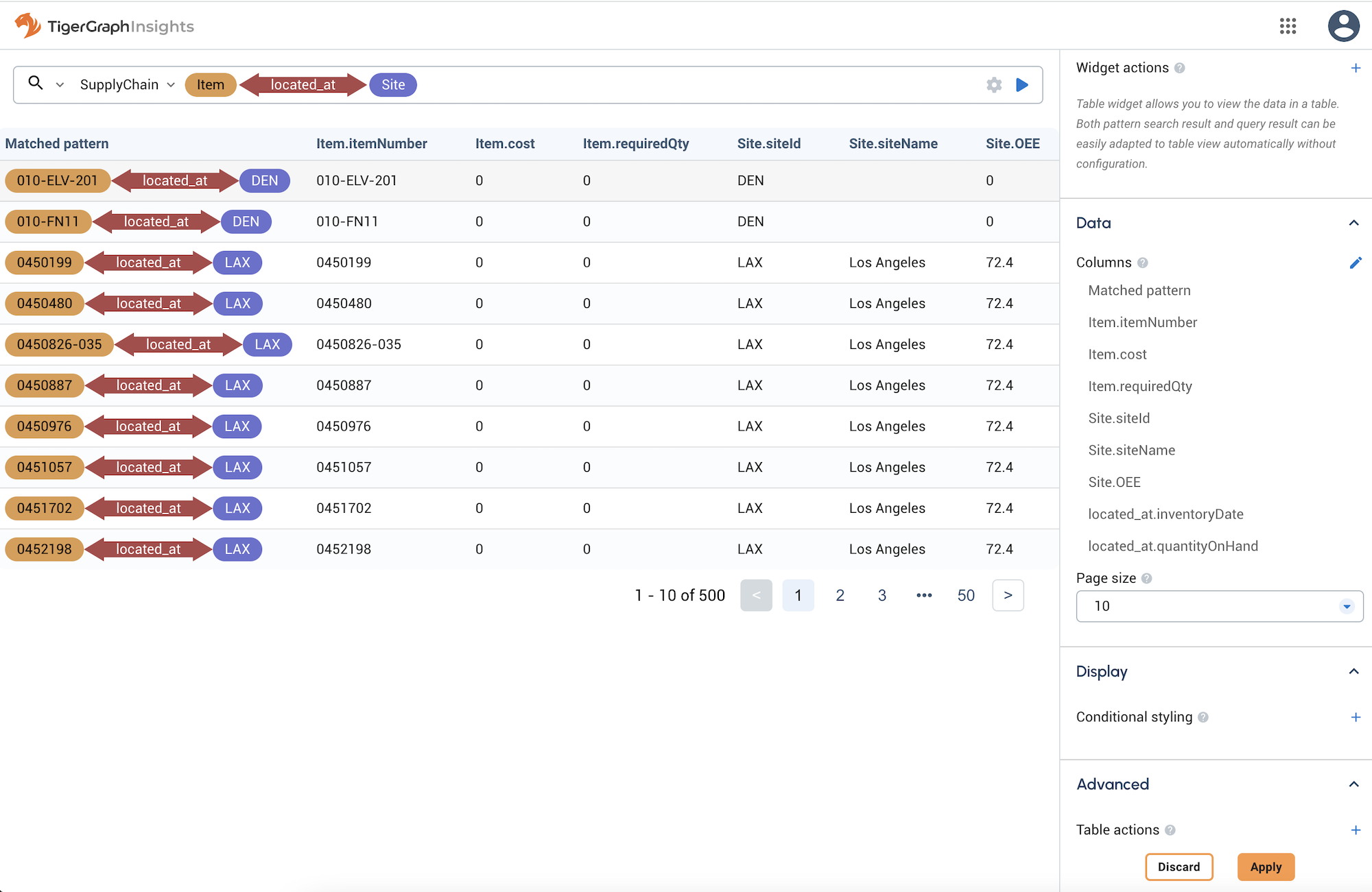Viewport: 1372px width, 892px height.
Task: Edit columns with the pencil icon
Action: pyautogui.click(x=1356, y=262)
